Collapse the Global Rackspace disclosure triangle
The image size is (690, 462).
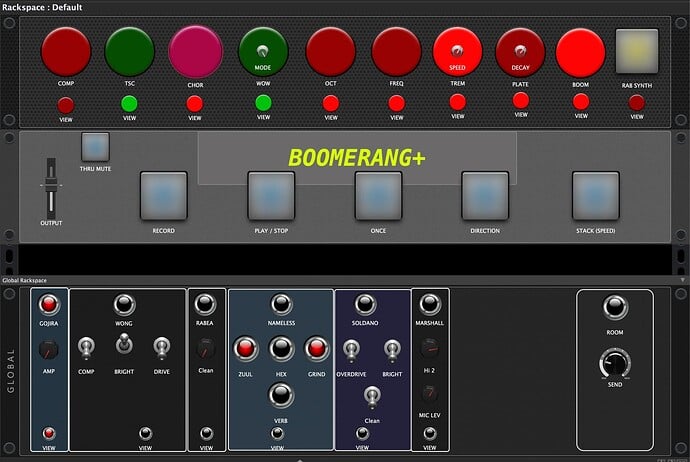point(683,280)
